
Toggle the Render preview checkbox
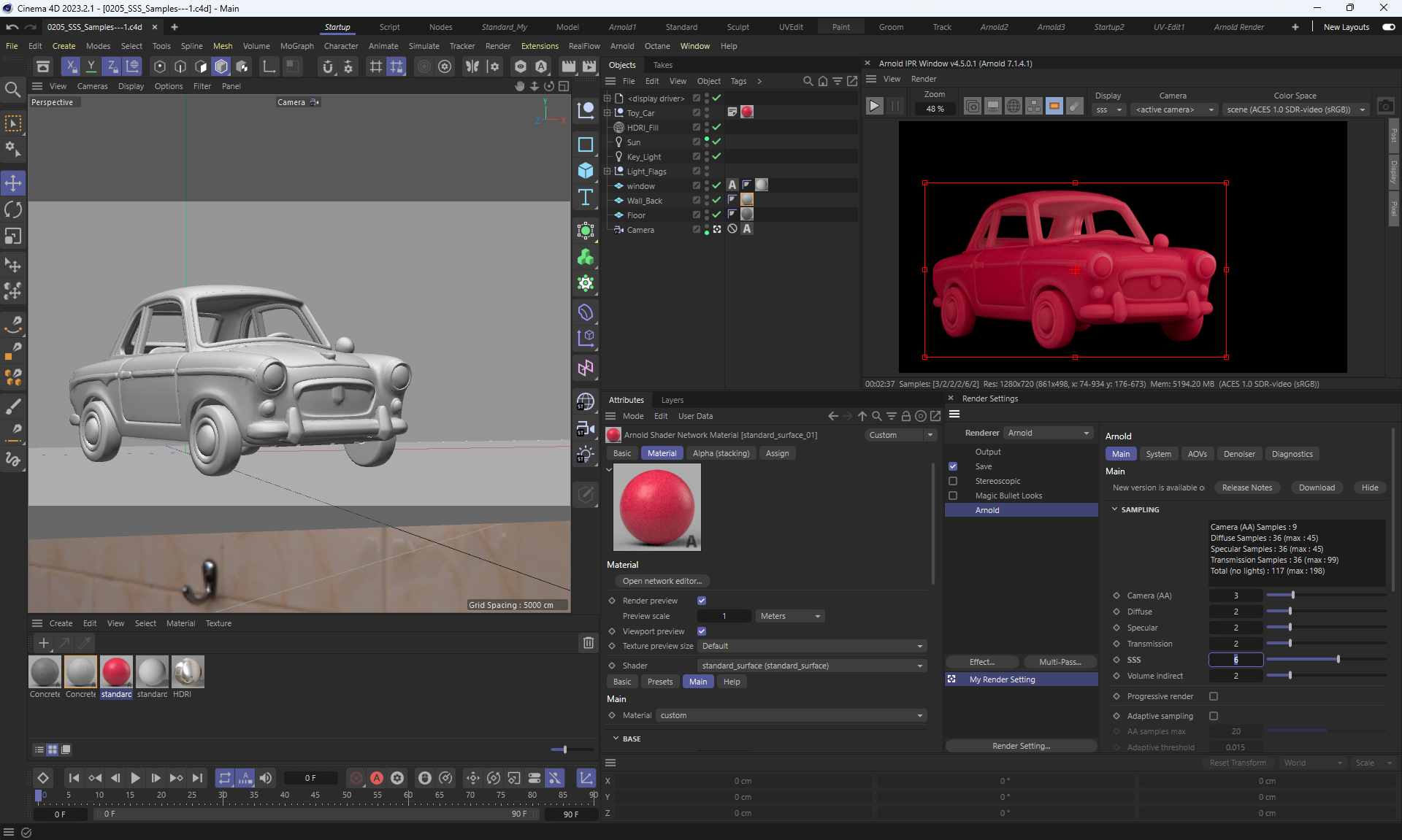coord(702,601)
